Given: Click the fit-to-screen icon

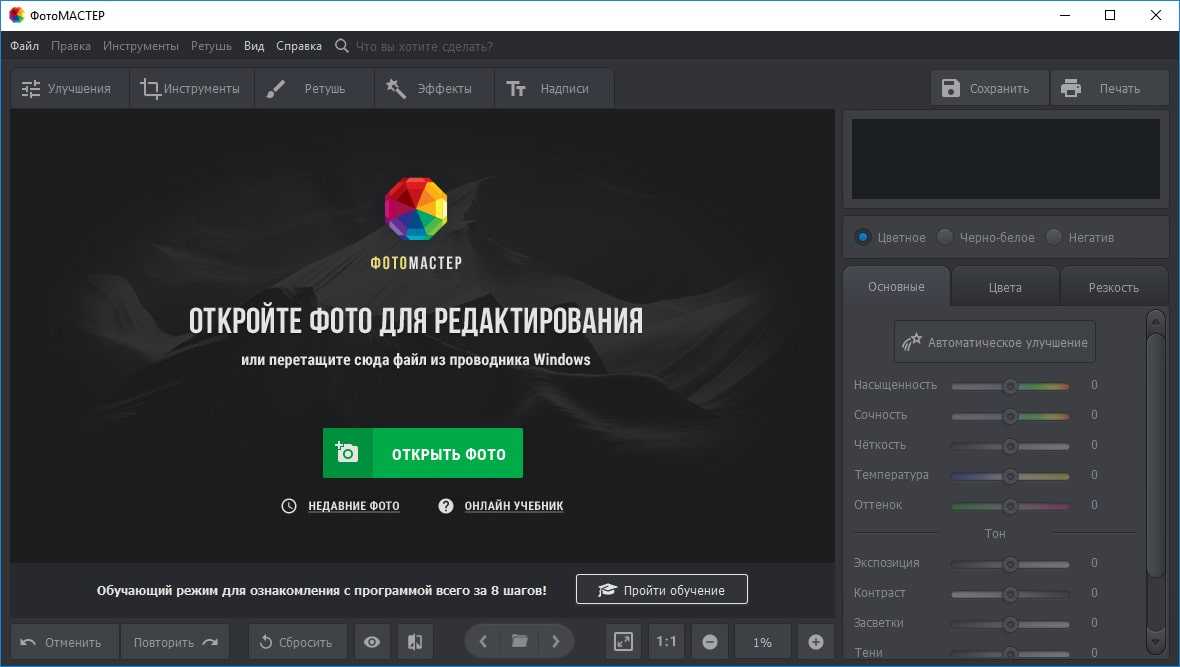Looking at the screenshot, I should click(623, 642).
